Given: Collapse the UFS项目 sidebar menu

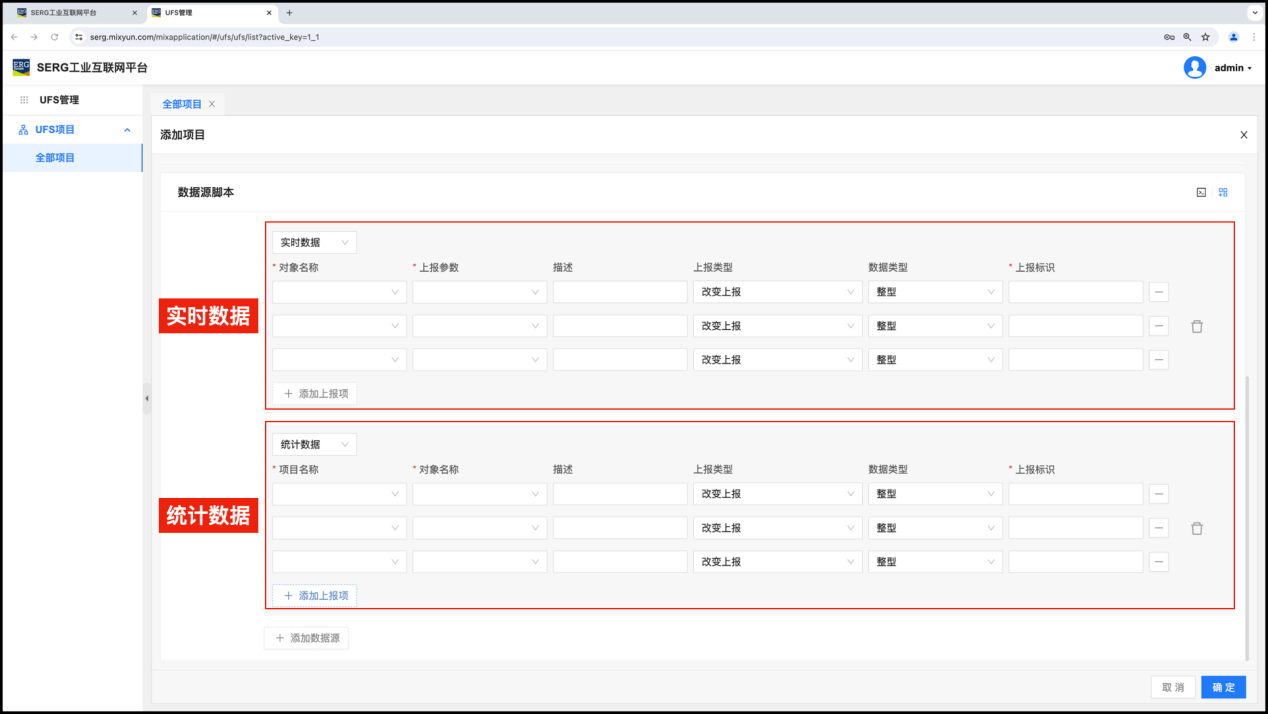Looking at the screenshot, I should [x=127, y=130].
